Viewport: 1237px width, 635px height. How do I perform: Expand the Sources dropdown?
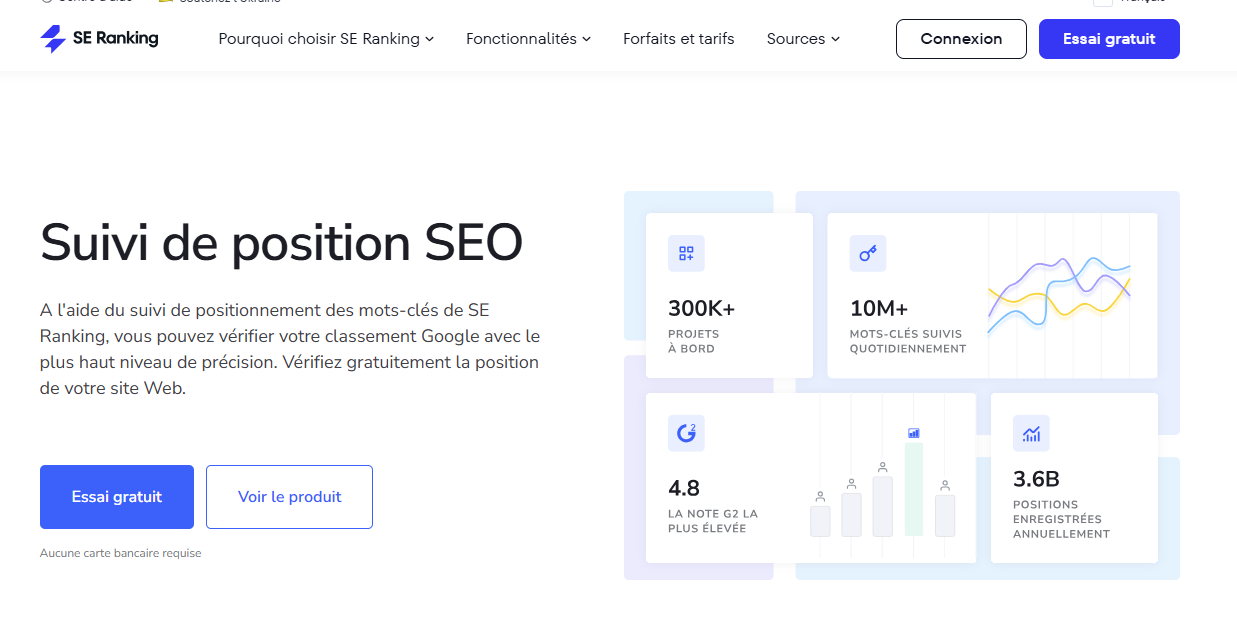803,39
